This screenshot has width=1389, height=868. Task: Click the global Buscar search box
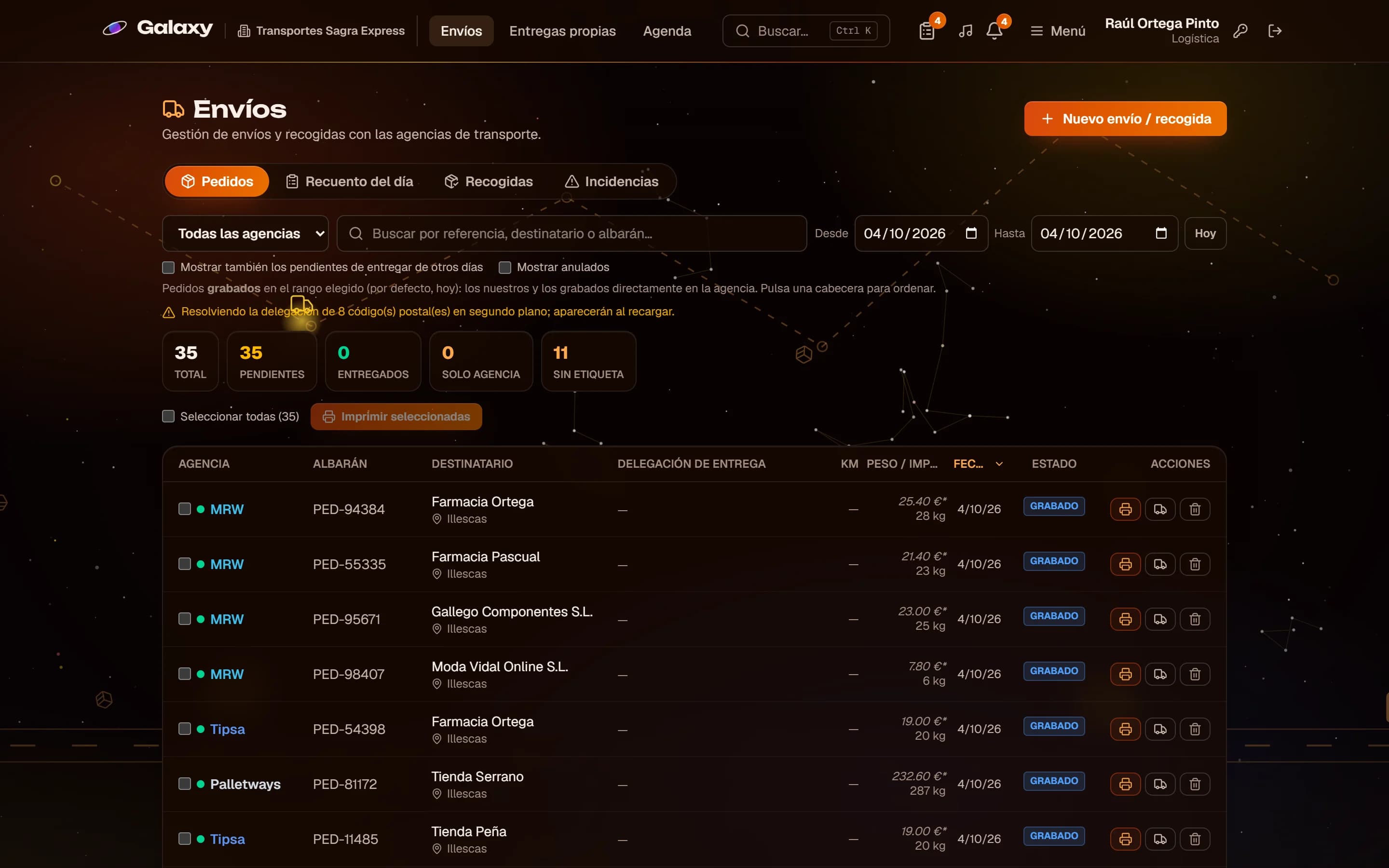click(806, 31)
